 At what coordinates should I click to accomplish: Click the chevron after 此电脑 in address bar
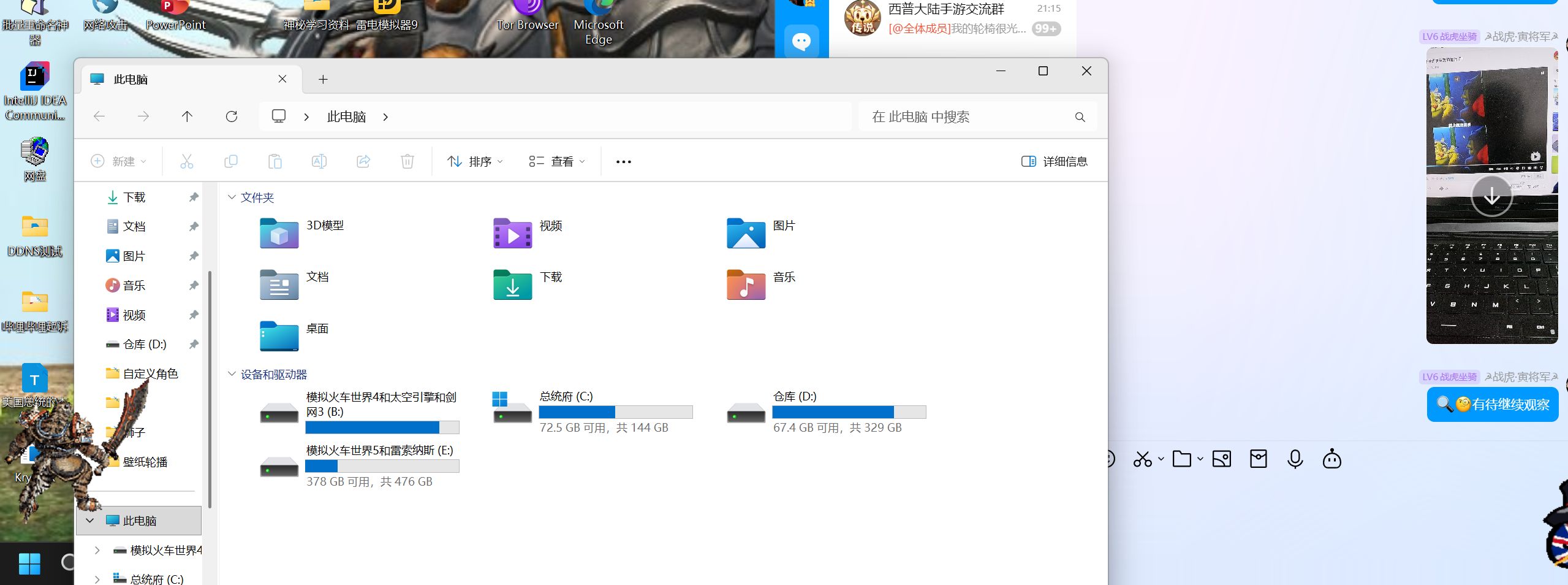385,117
